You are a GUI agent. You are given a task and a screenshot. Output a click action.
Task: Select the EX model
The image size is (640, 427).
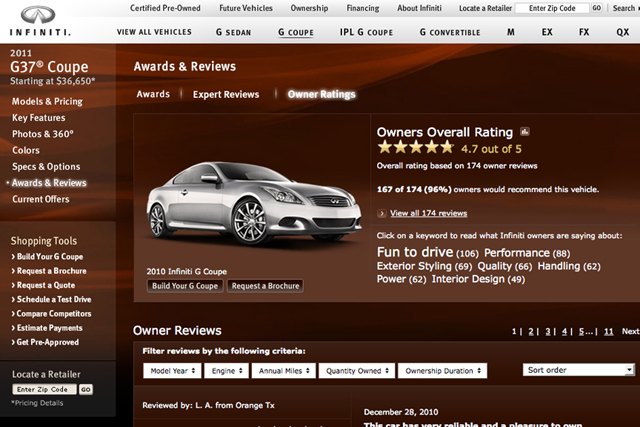pos(547,32)
